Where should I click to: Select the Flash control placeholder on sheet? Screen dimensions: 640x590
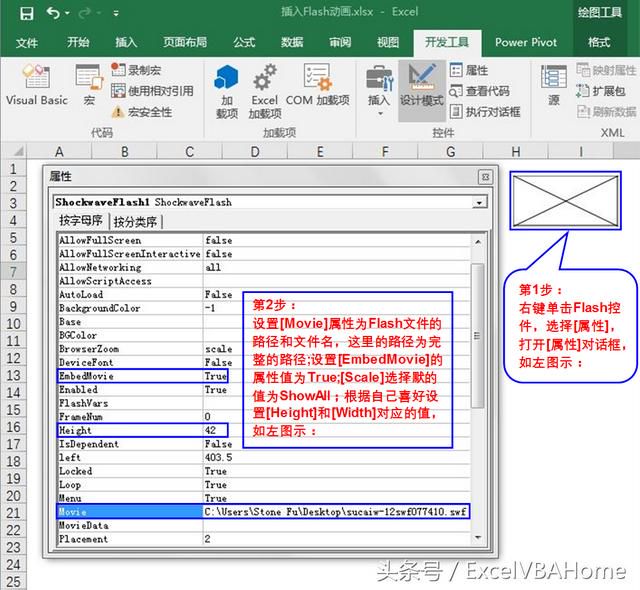coord(565,201)
